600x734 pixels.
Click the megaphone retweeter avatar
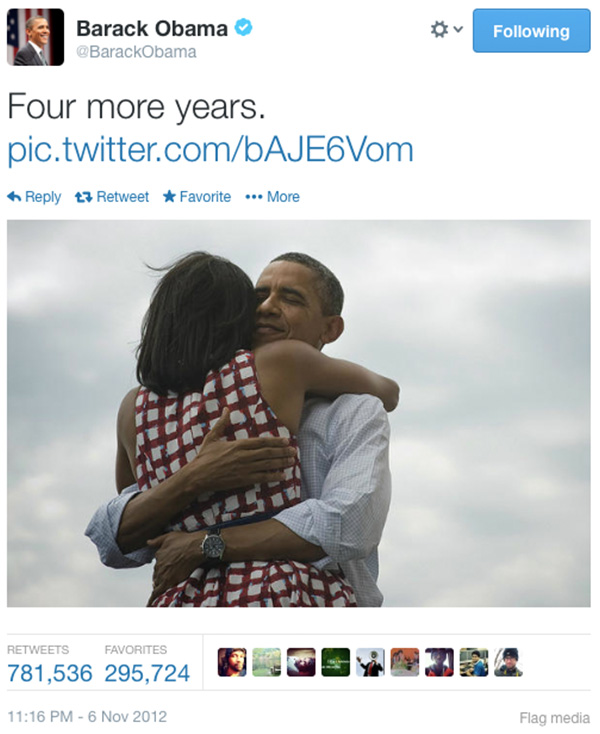pyautogui.click(x=370, y=662)
